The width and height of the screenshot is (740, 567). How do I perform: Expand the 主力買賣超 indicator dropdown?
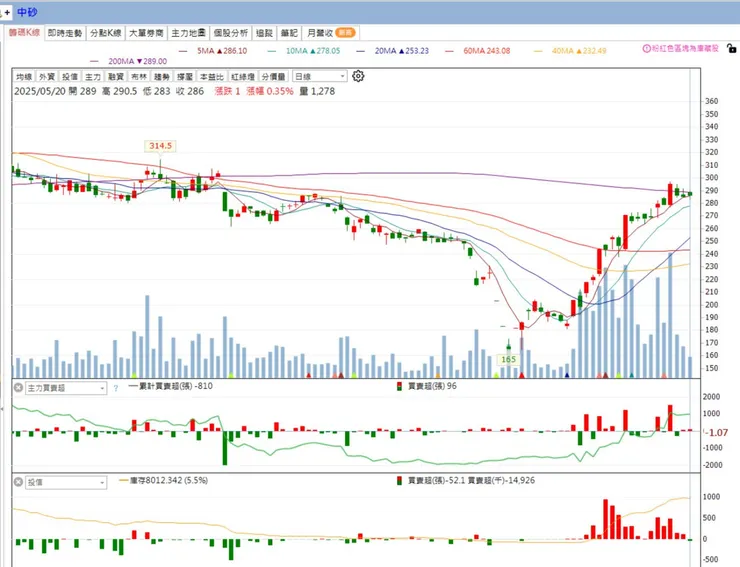(x=66, y=388)
